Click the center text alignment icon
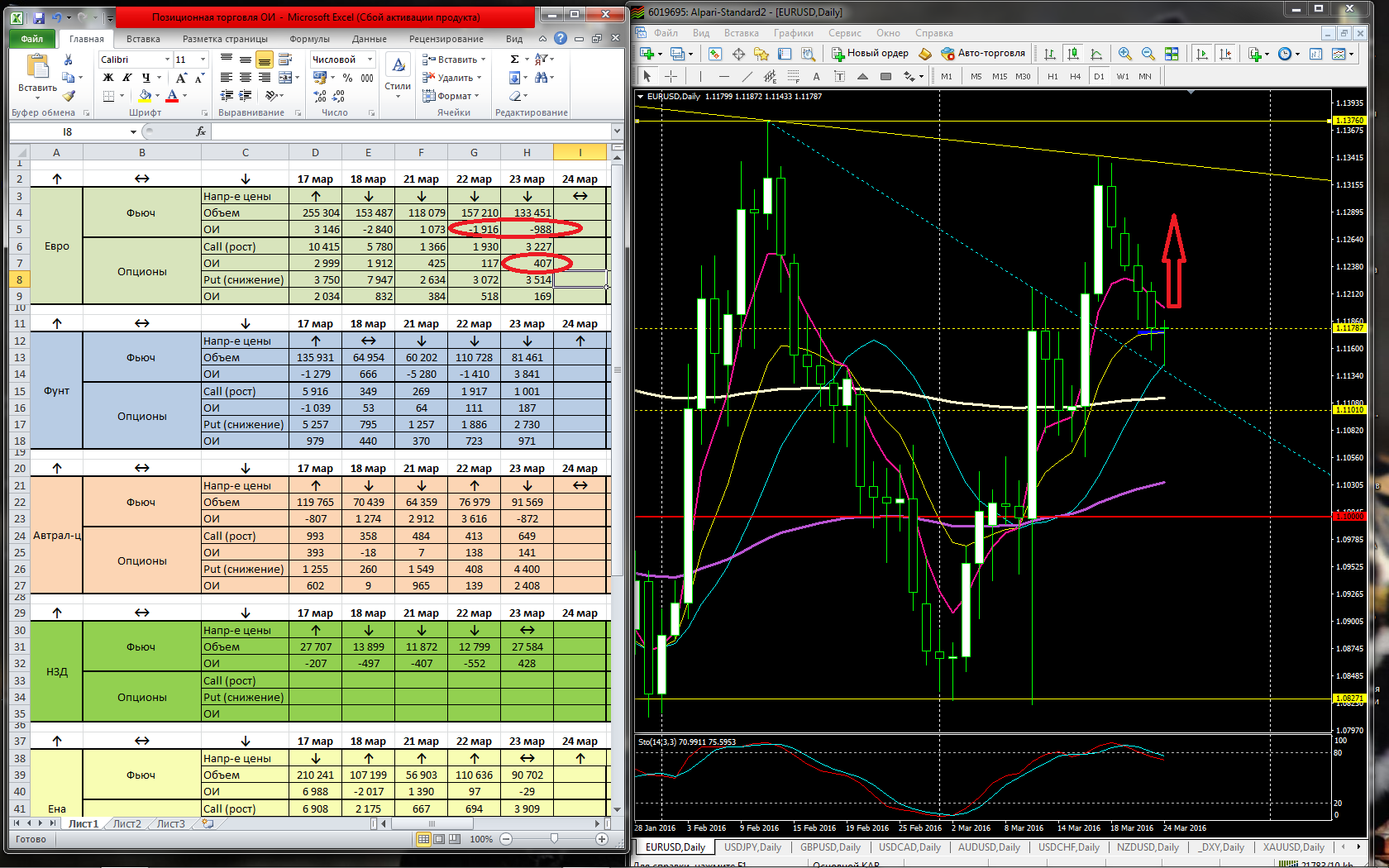1389x868 pixels. coord(246,78)
